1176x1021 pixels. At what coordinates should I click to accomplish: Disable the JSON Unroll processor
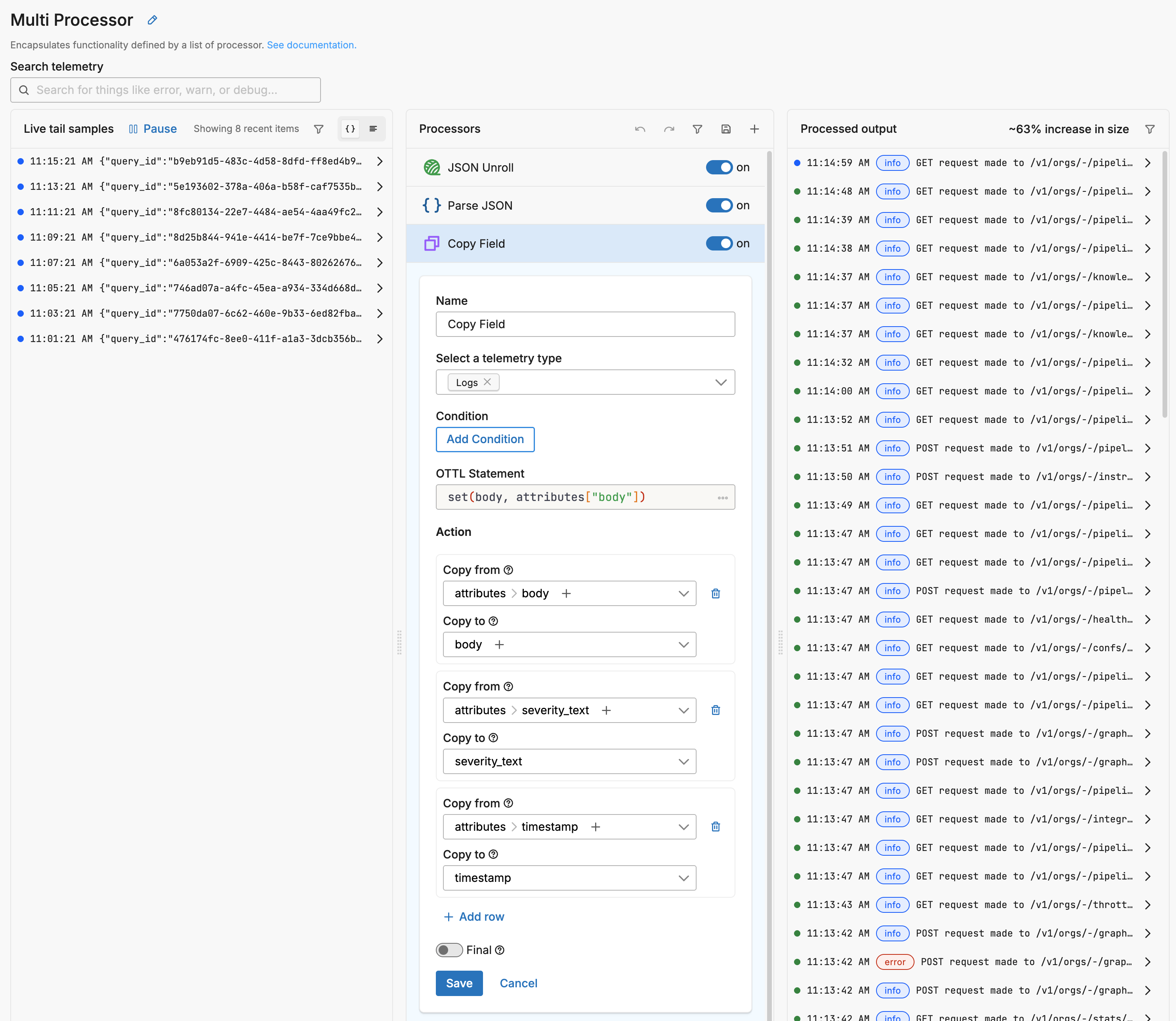(719, 167)
